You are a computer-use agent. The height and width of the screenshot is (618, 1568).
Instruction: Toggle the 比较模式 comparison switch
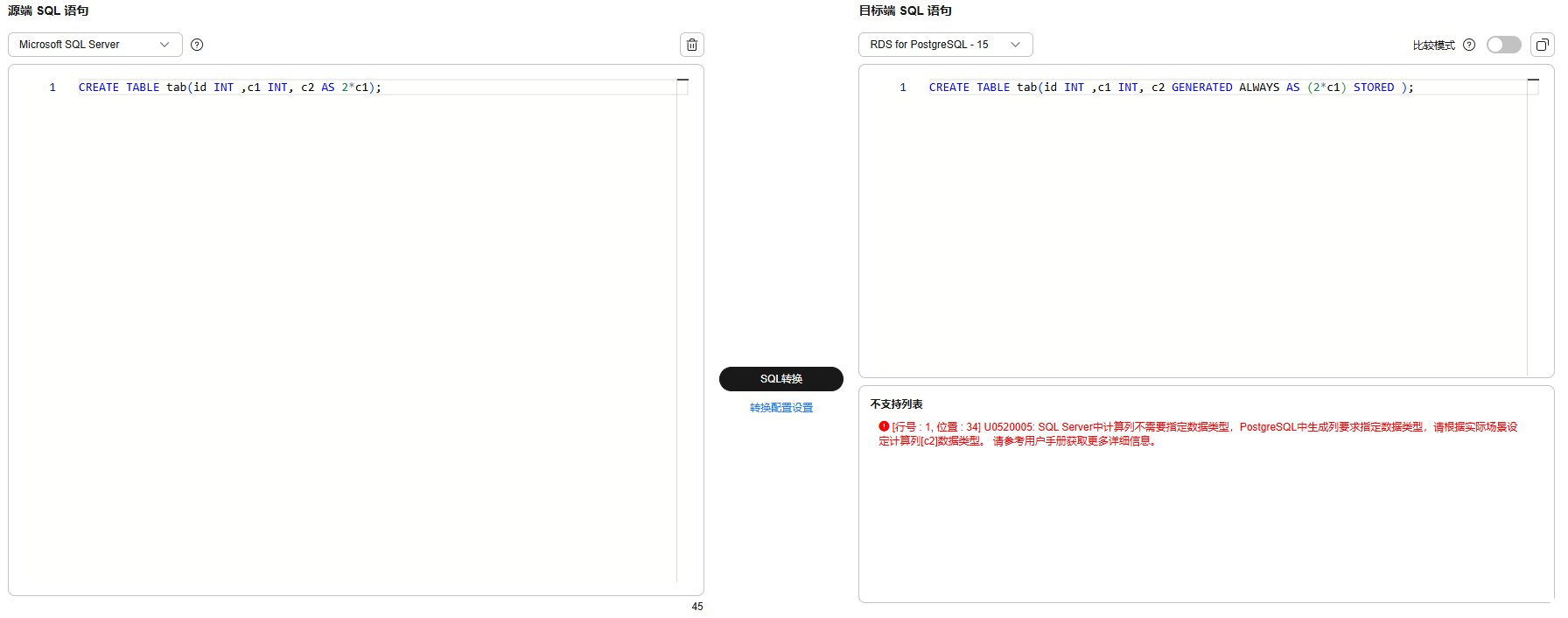click(x=1503, y=45)
